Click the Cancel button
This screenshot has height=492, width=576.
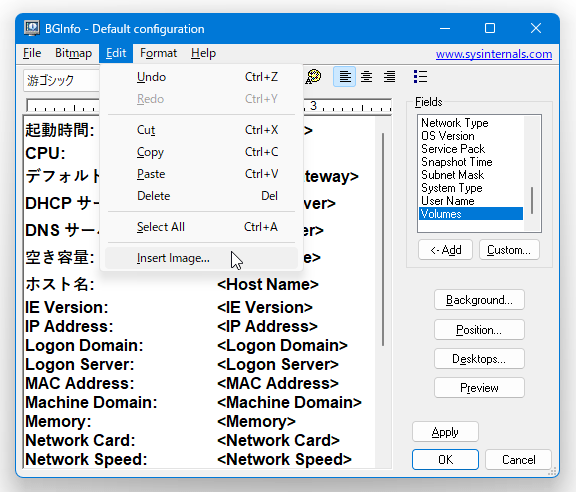point(518,460)
